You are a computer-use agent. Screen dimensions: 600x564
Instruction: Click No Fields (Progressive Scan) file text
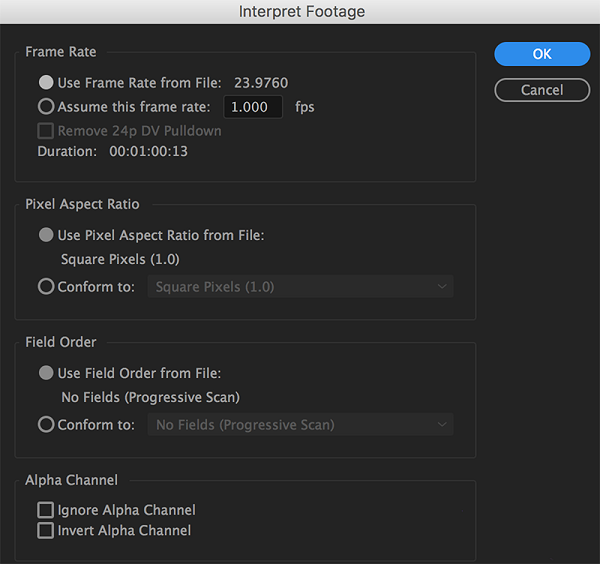pos(150,397)
